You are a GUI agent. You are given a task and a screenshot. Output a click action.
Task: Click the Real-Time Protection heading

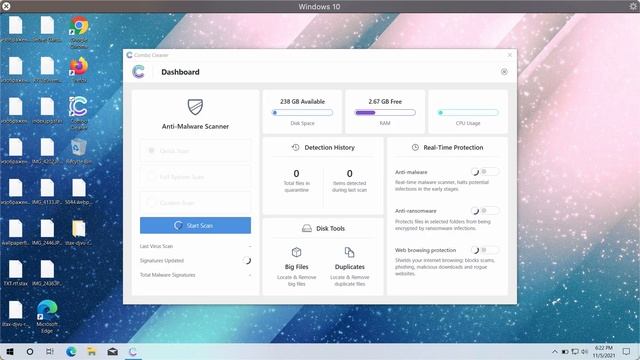click(453, 147)
